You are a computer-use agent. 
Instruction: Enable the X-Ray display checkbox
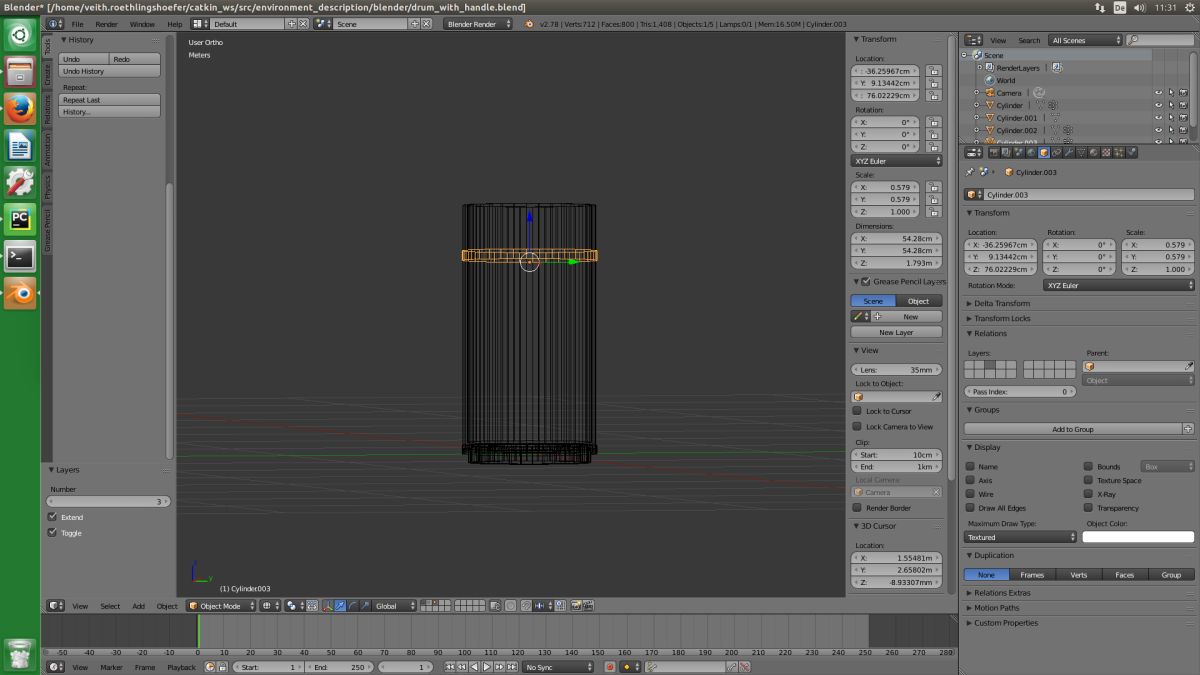tap(1088, 494)
